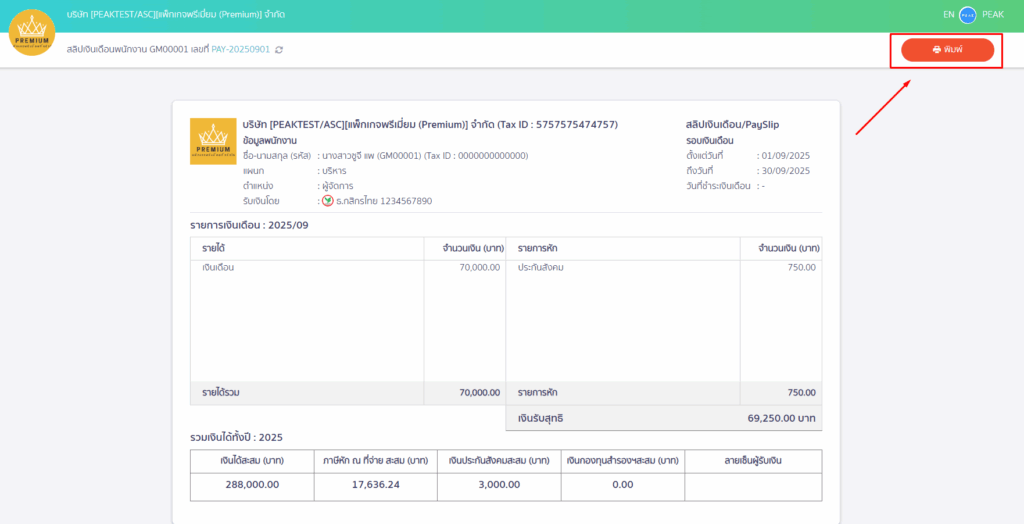
Task: Click the round PEAK avatar icon
Action: click(968, 15)
